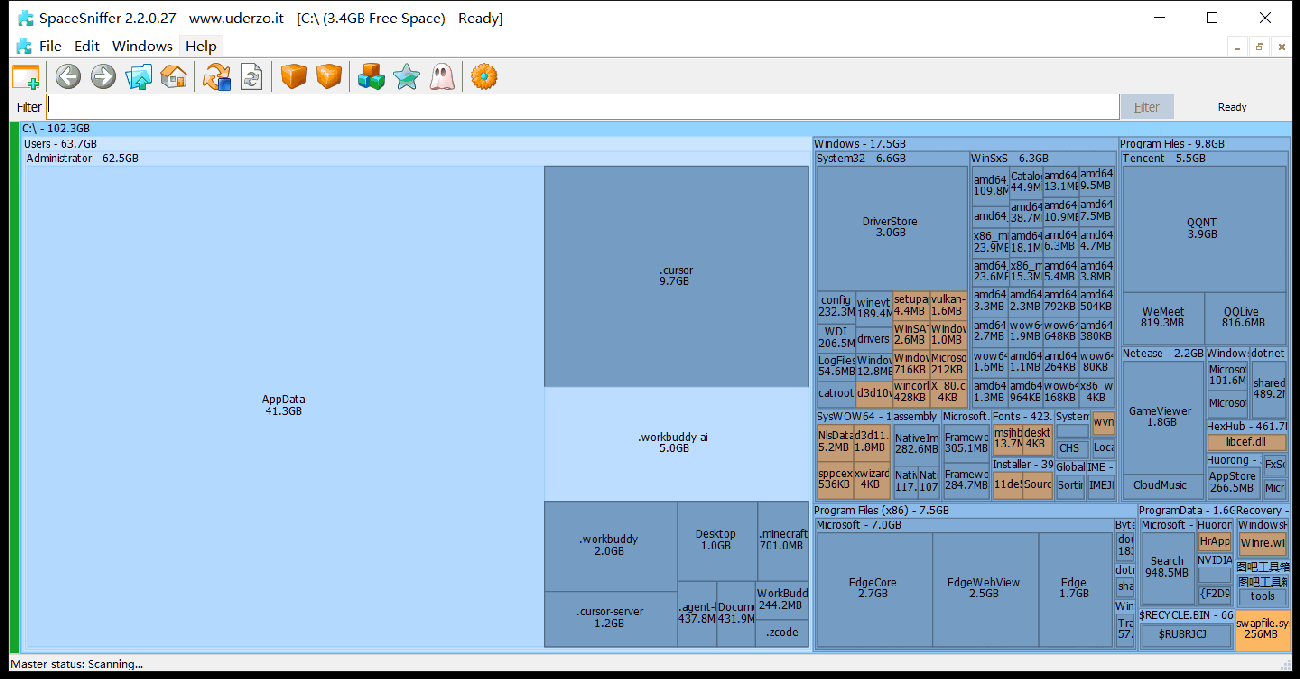Start master rescan with orange arrows icon
Image resolution: width=1300 pixels, height=679 pixels.
tap(216, 77)
